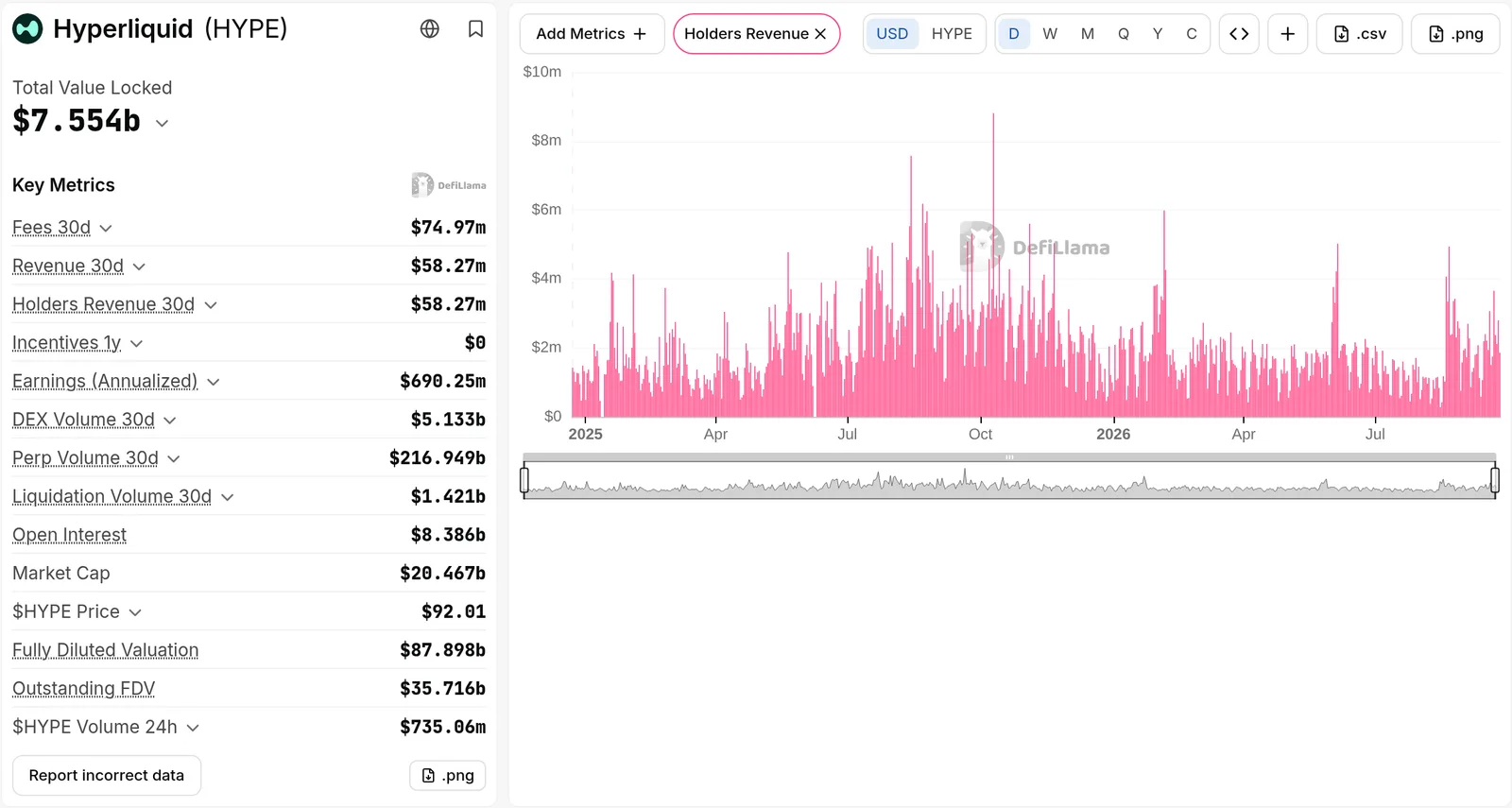Click the 2026 axis label on chart
Viewport: 1512px width, 808px height.
pos(1113,434)
